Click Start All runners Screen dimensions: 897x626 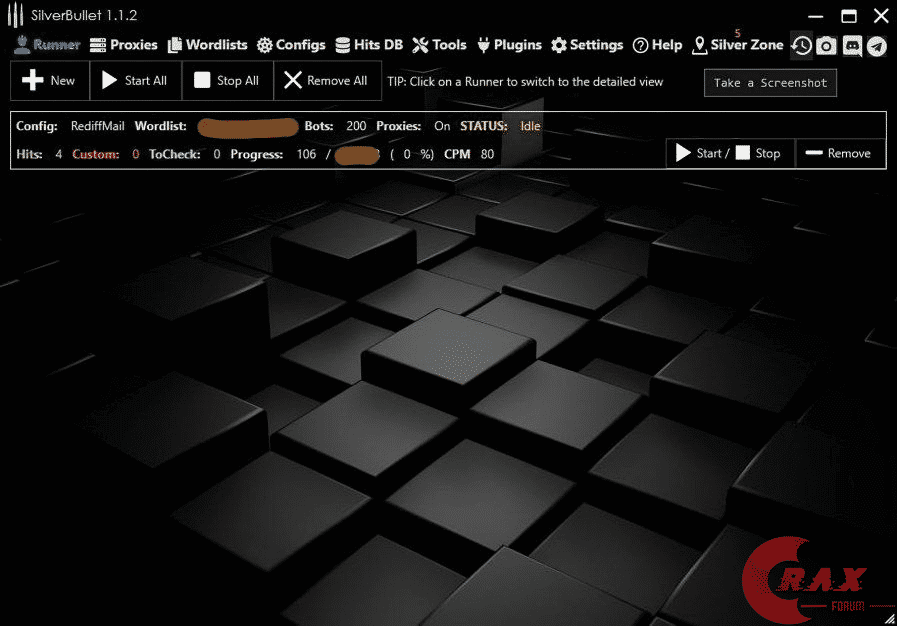tap(136, 81)
